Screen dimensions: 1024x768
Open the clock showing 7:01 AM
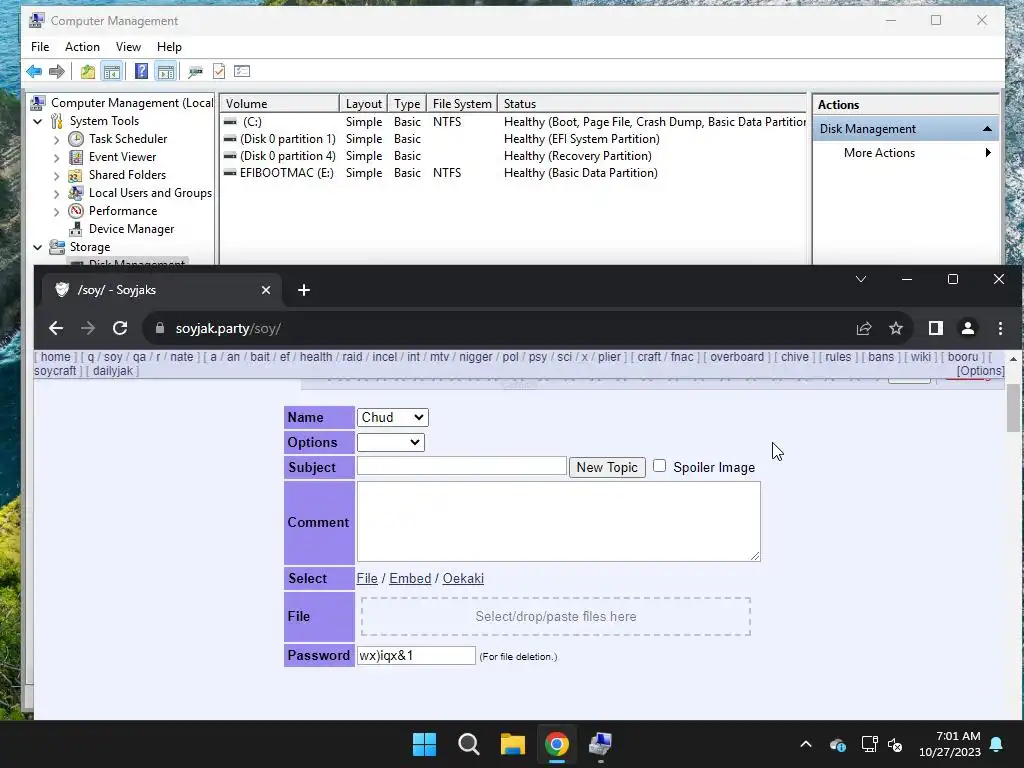tap(950, 744)
